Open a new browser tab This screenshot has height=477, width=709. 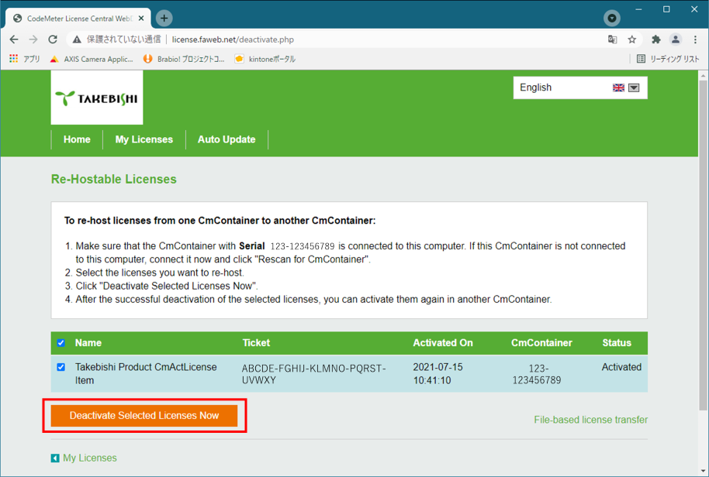point(164,18)
